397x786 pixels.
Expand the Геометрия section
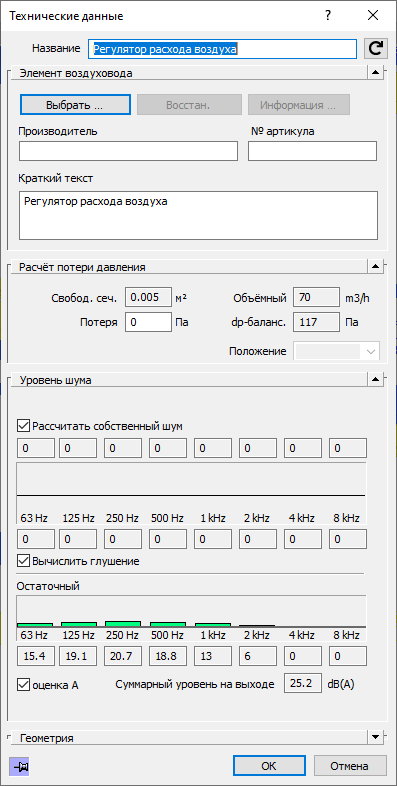click(x=376, y=737)
